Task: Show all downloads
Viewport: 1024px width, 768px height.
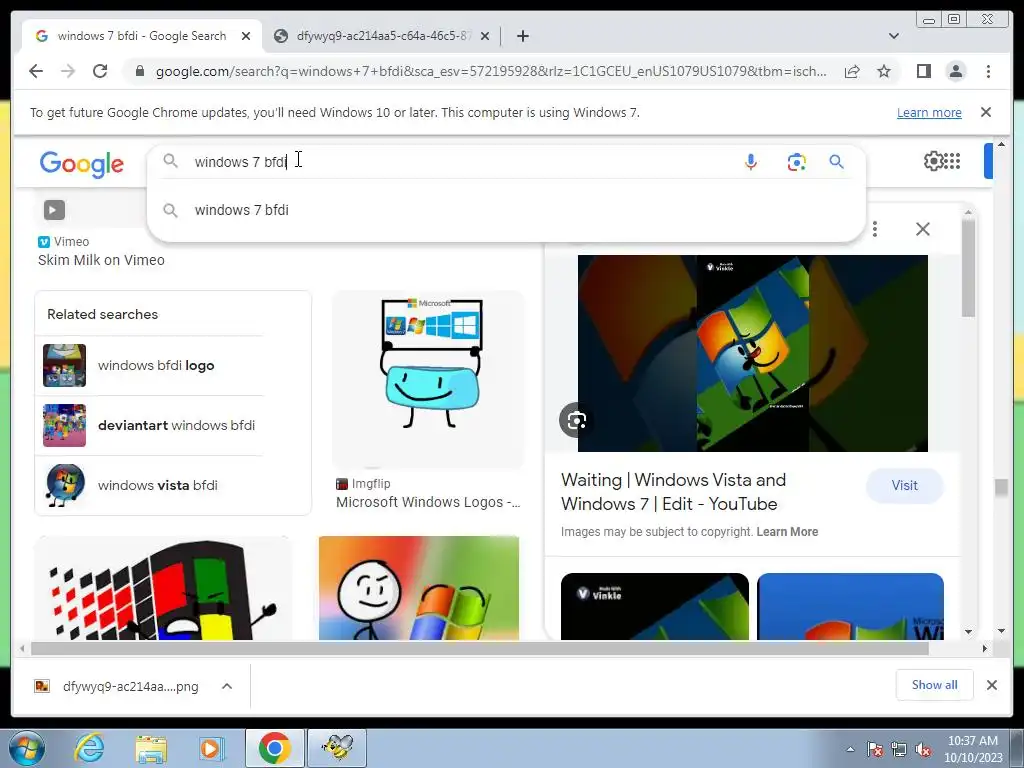Action: pos(935,685)
